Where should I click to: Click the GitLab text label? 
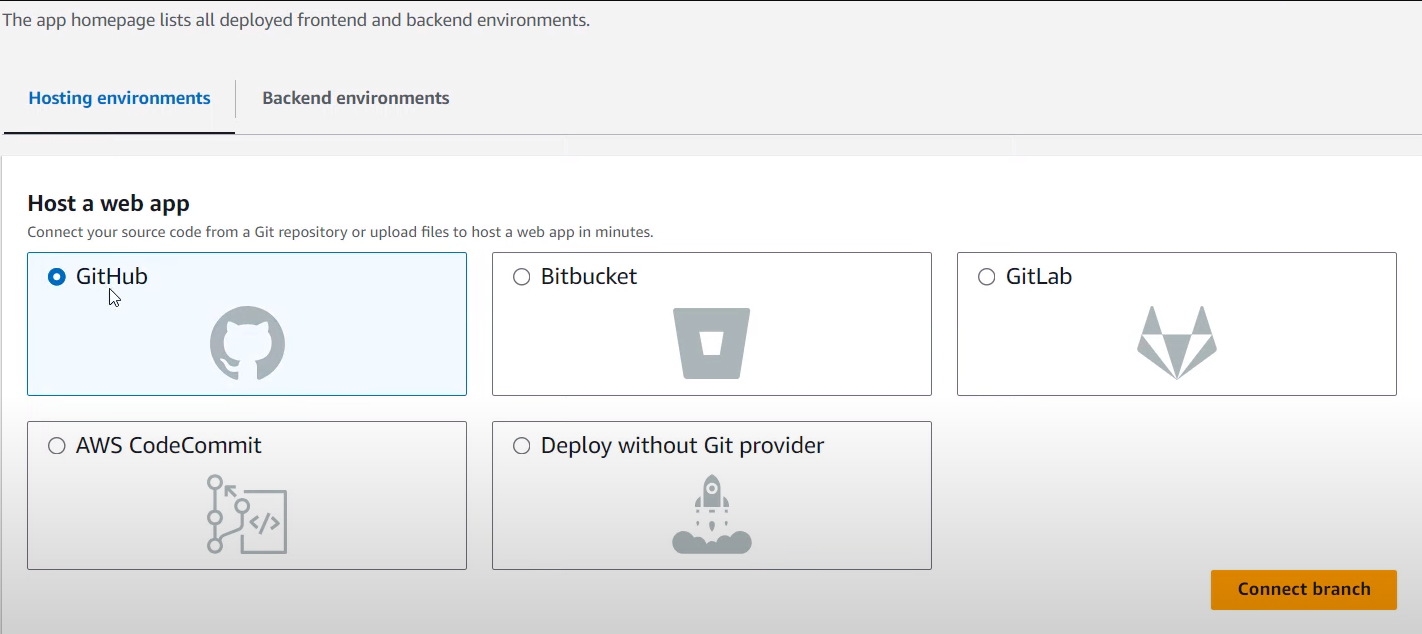[1039, 277]
